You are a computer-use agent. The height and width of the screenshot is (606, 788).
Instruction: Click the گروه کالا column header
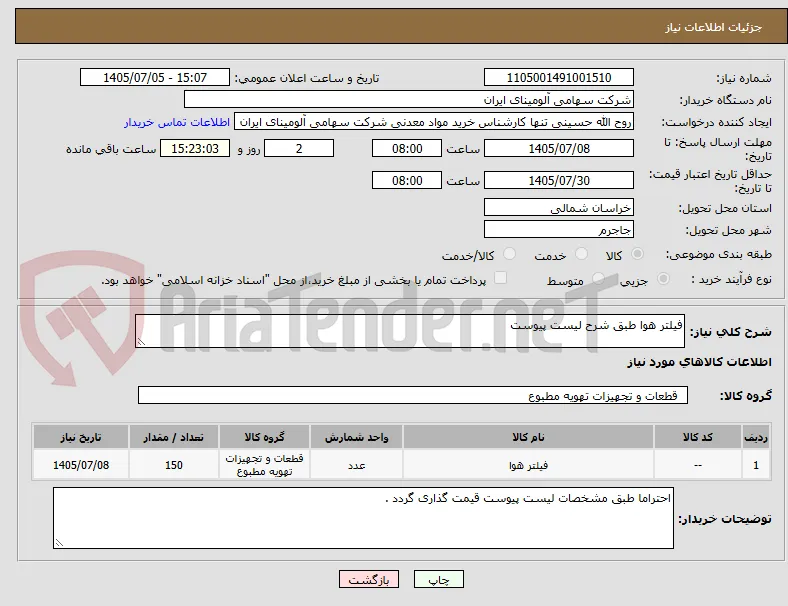coord(264,437)
